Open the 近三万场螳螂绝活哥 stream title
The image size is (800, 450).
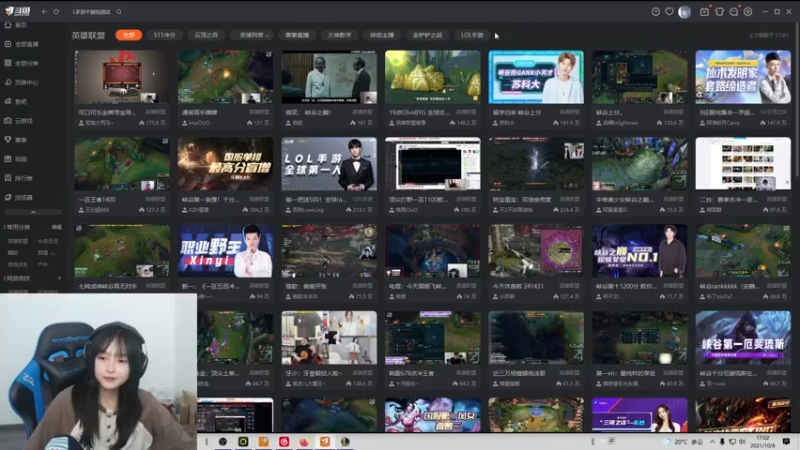519,373
